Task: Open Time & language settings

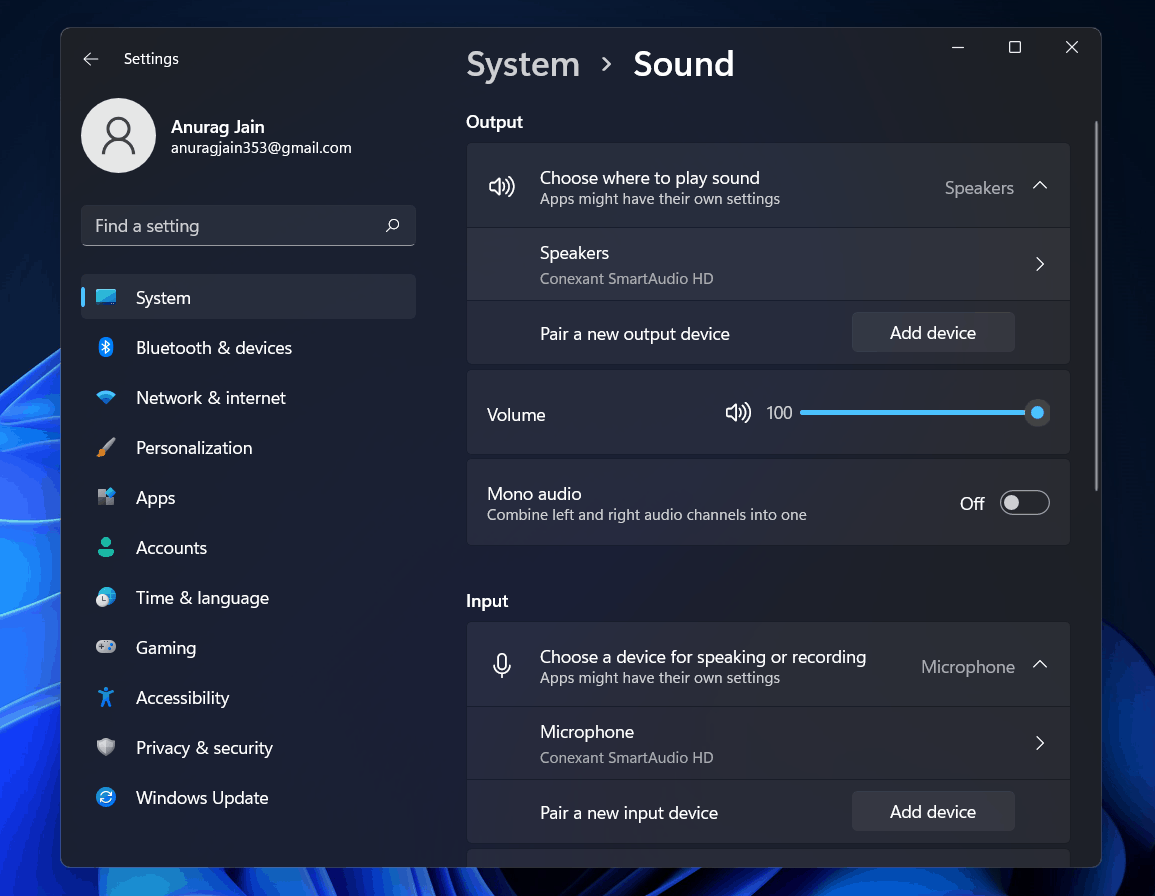Action: (x=248, y=598)
